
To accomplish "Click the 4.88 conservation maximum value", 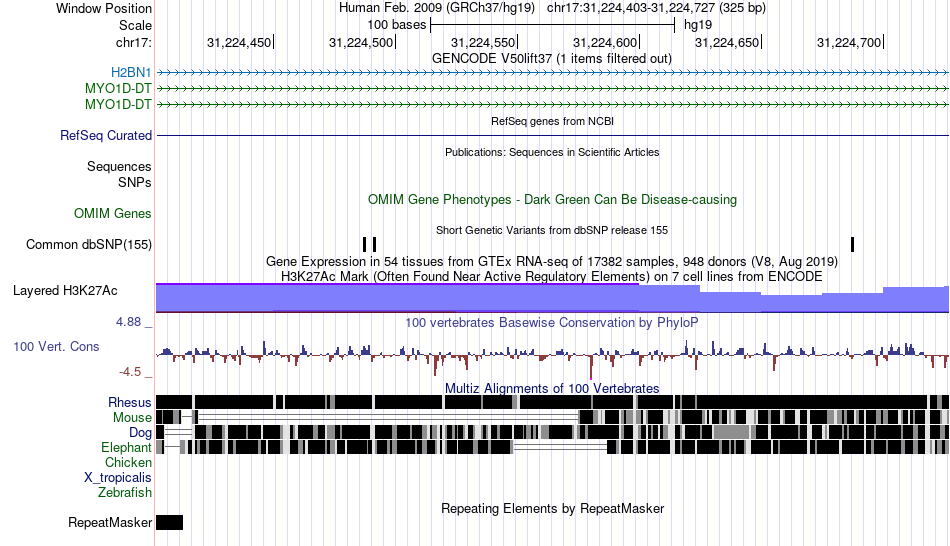I will [x=128, y=322].
